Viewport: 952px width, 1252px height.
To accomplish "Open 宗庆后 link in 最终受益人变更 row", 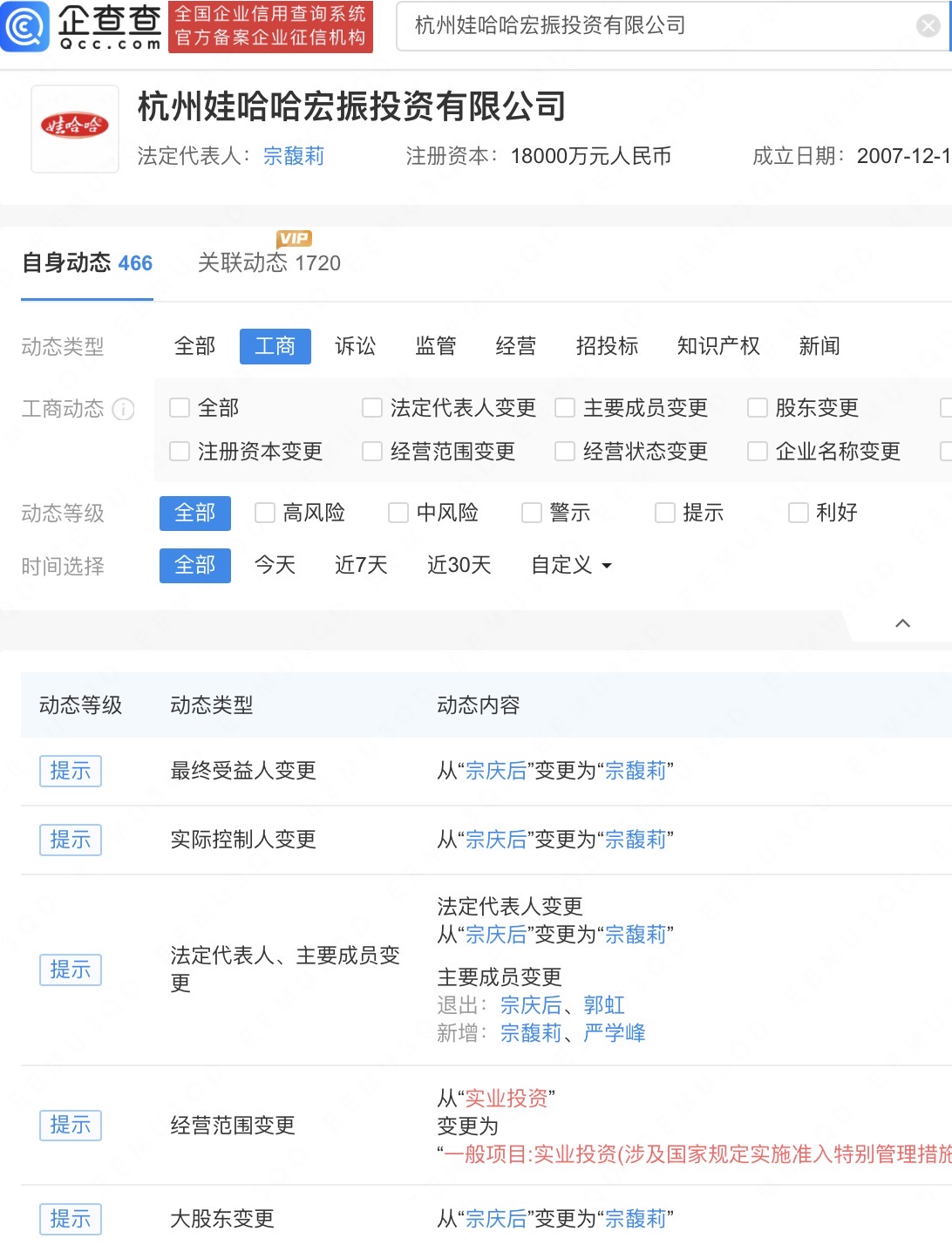I will 496,771.
